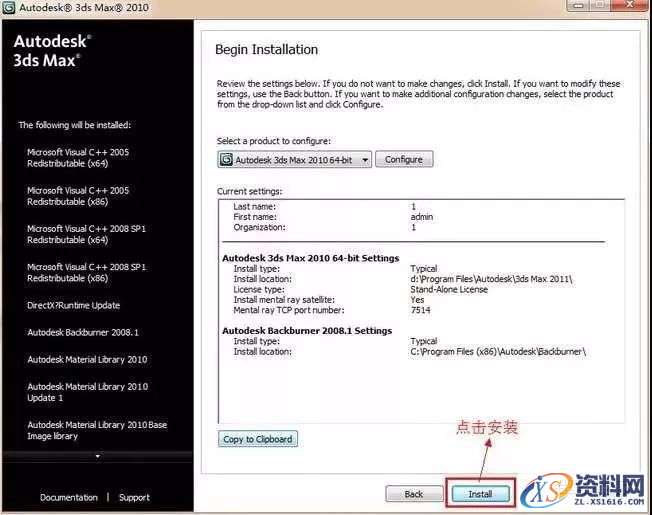The width and height of the screenshot is (652, 515).
Task: Select 'Autodesk Material Library 2010' list entry
Action: (x=87, y=360)
